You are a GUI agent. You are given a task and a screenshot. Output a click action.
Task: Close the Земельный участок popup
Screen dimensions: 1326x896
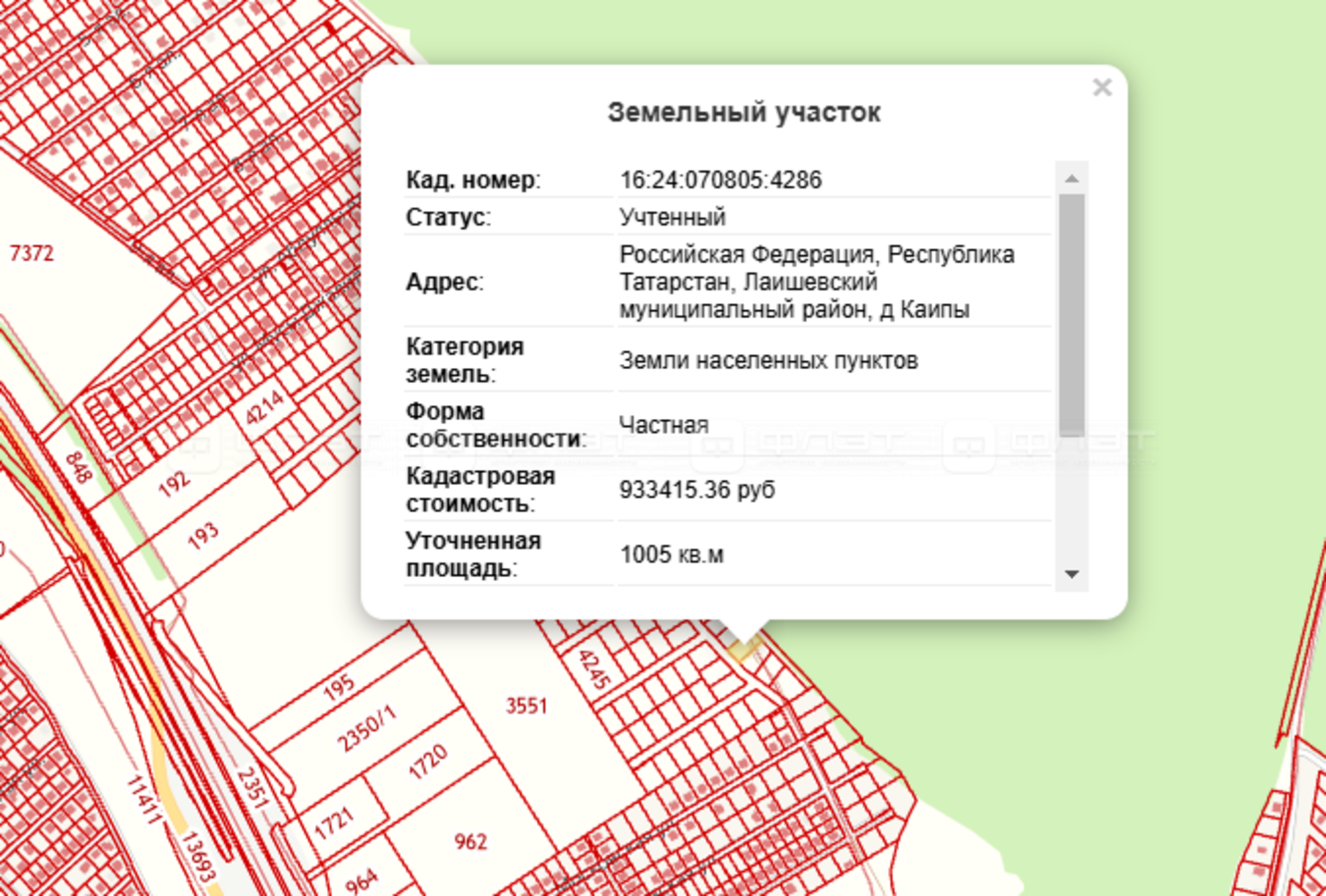tap(1101, 87)
